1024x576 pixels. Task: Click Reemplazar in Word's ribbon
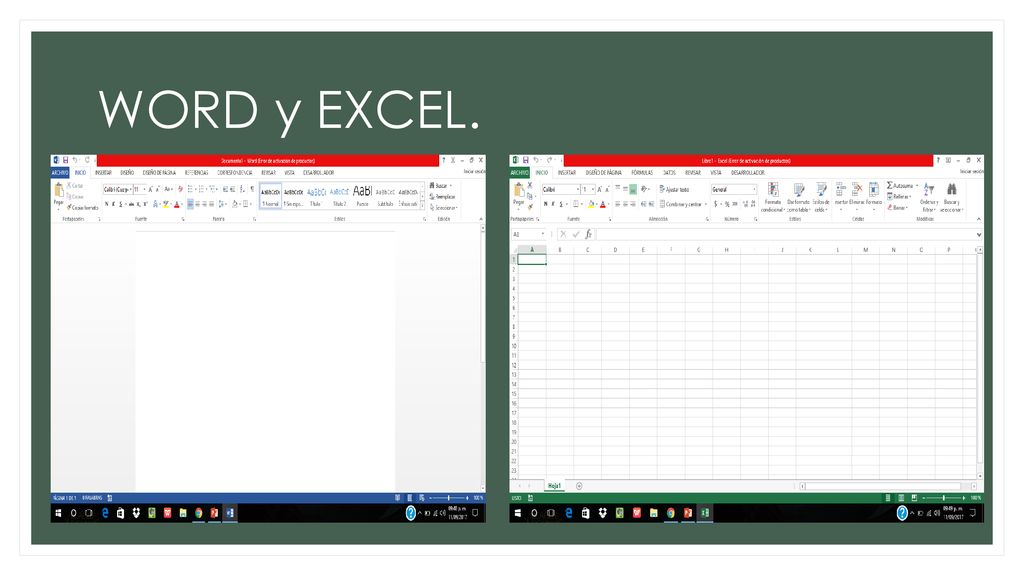point(443,197)
